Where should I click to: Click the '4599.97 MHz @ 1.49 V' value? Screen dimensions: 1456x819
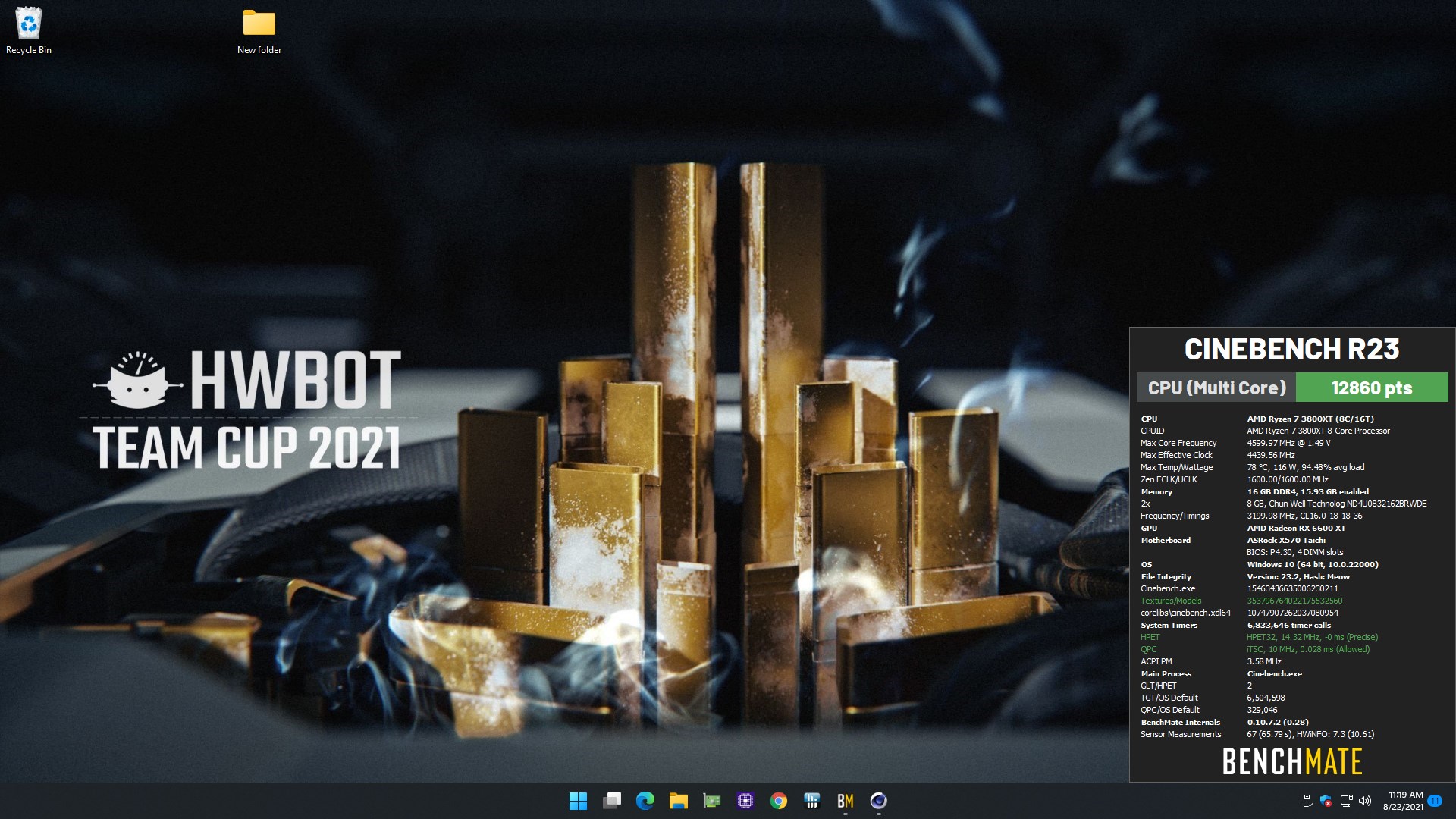(x=1288, y=443)
